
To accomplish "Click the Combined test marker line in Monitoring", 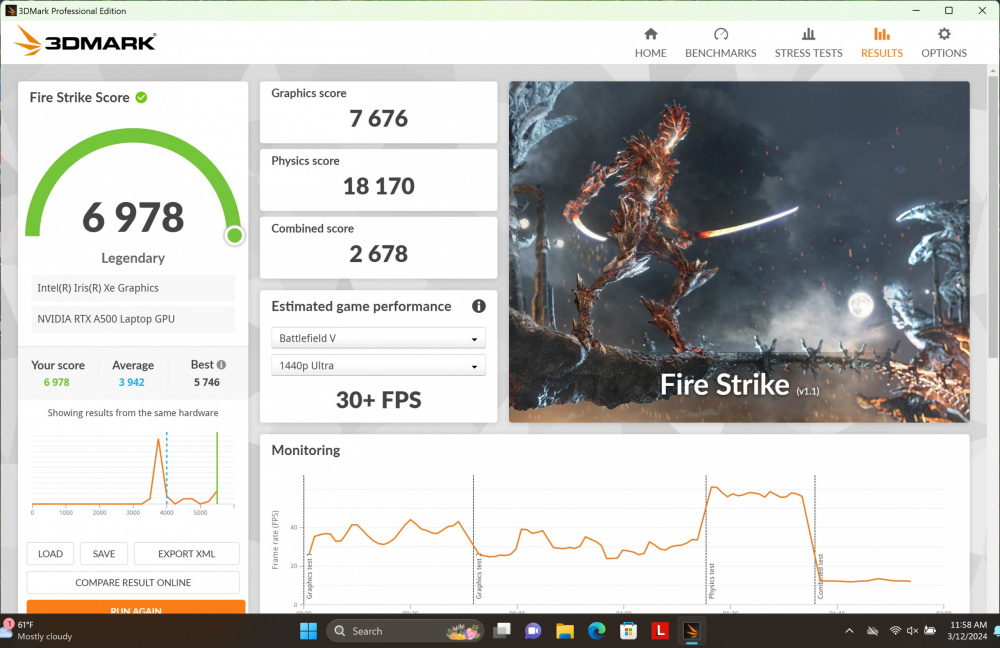I will click(x=814, y=539).
